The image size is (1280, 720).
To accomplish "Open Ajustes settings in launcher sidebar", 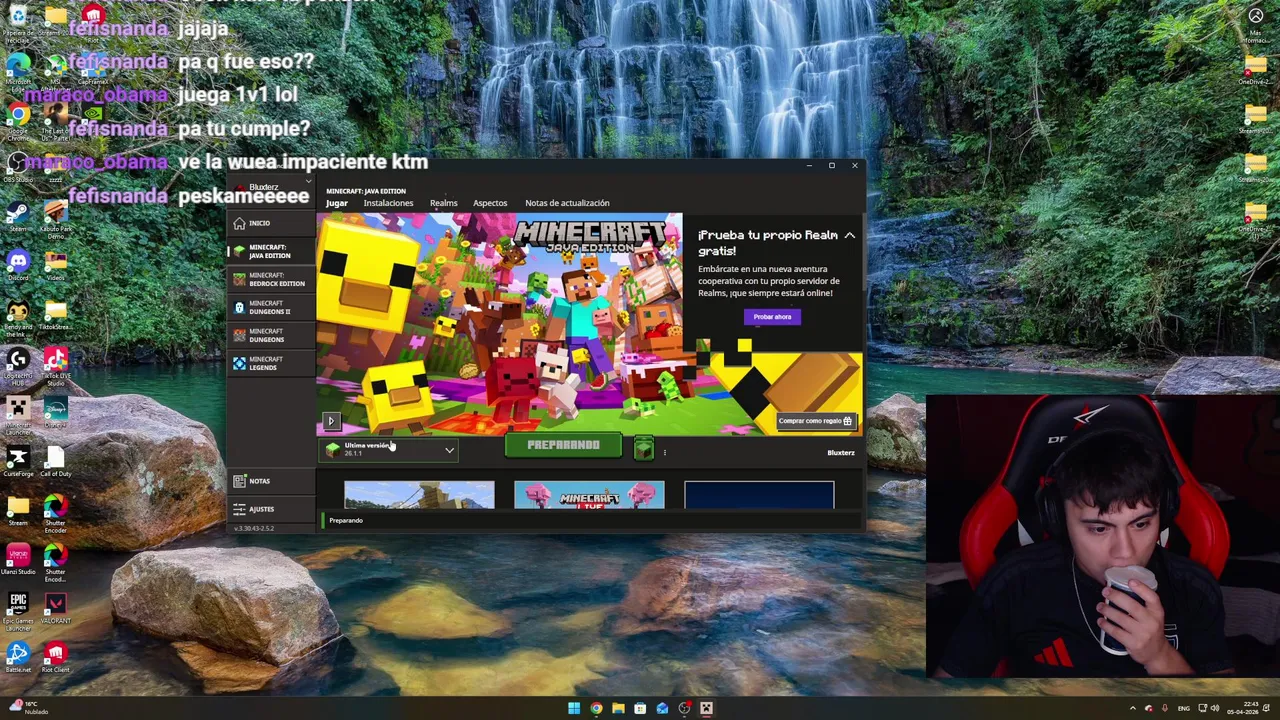I will pos(270,509).
